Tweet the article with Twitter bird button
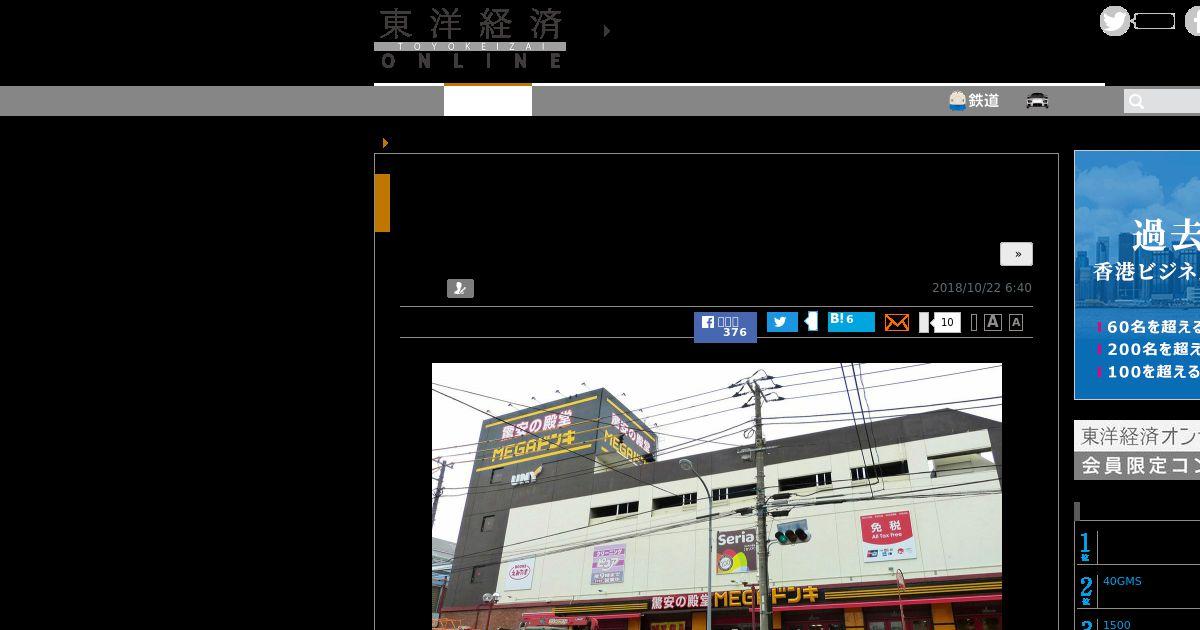Screen dimensions: 1200x630 pyautogui.click(x=782, y=322)
